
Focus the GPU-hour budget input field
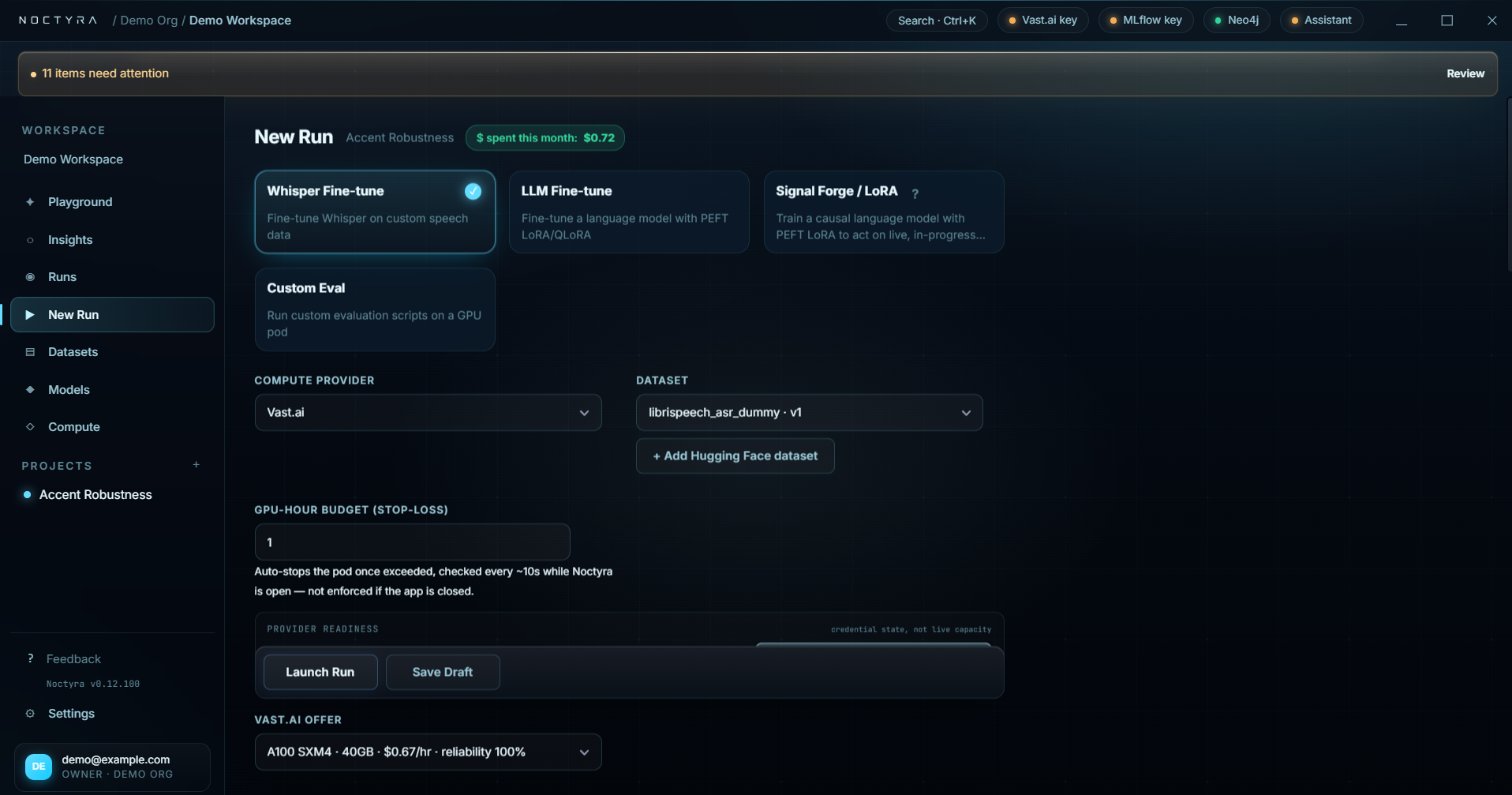(412, 542)
